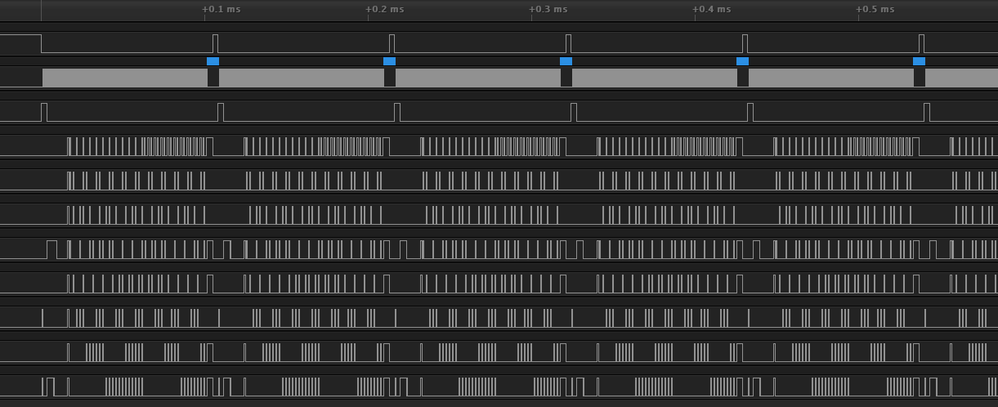Select the blue marker right of +0.3 ms label
Viewport: 998px width, 407px height.
click(566, 61)
